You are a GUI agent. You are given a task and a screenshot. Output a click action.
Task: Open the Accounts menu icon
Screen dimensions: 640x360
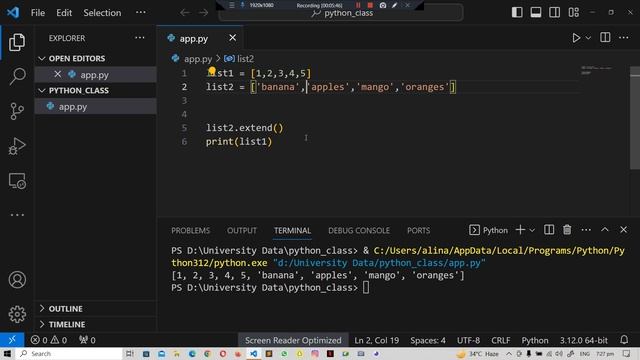tap(17, 280)
